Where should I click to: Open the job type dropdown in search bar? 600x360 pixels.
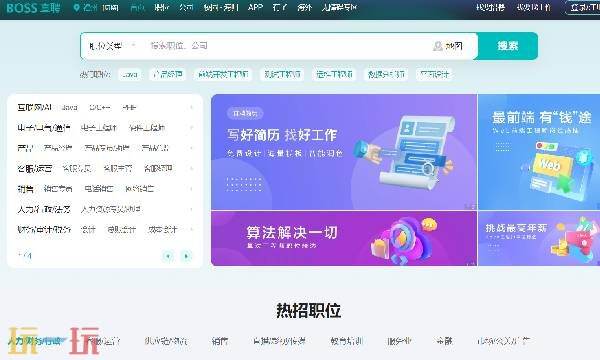click(x=112, y=46)
